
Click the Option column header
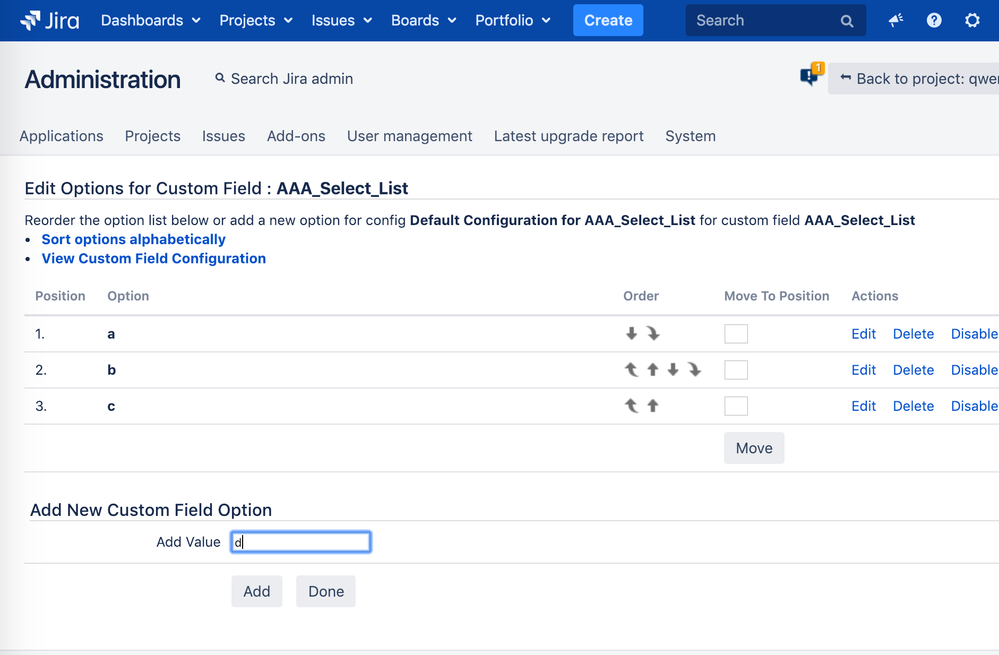tap(128, 296)
